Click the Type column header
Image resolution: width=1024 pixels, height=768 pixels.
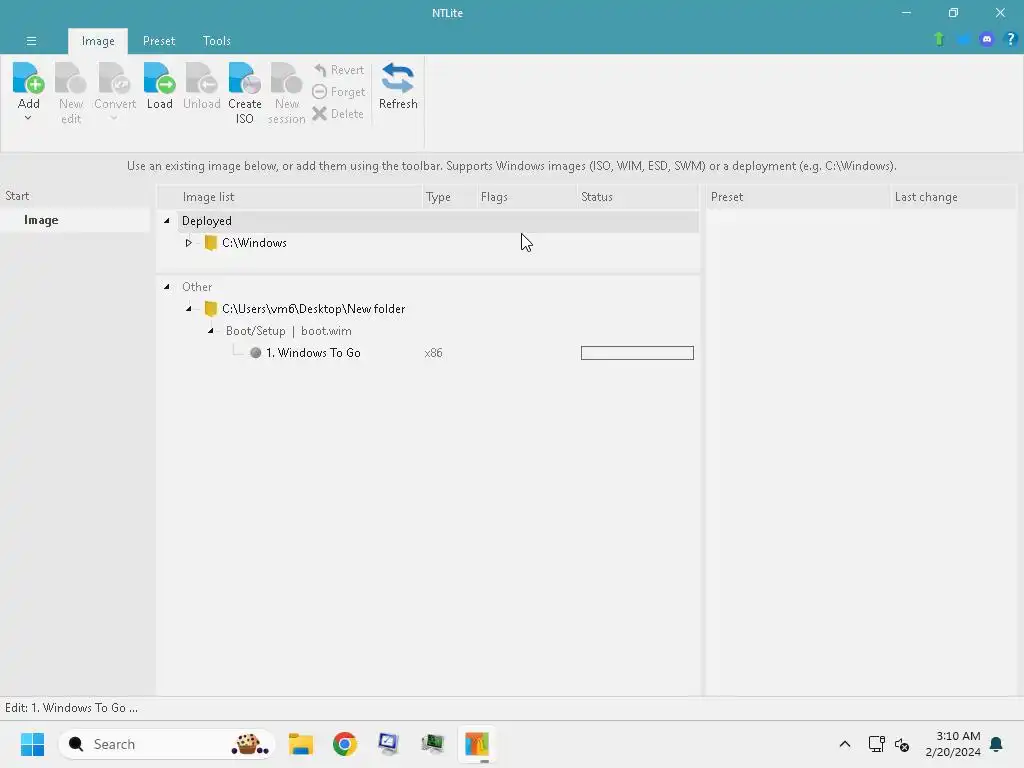click(x=449, y=197)
